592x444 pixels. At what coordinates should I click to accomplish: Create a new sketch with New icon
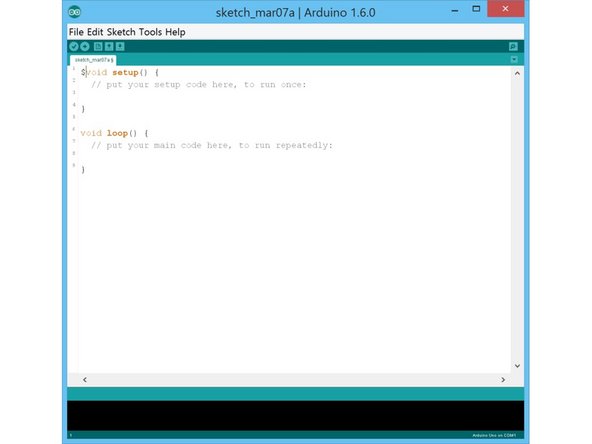98,46
